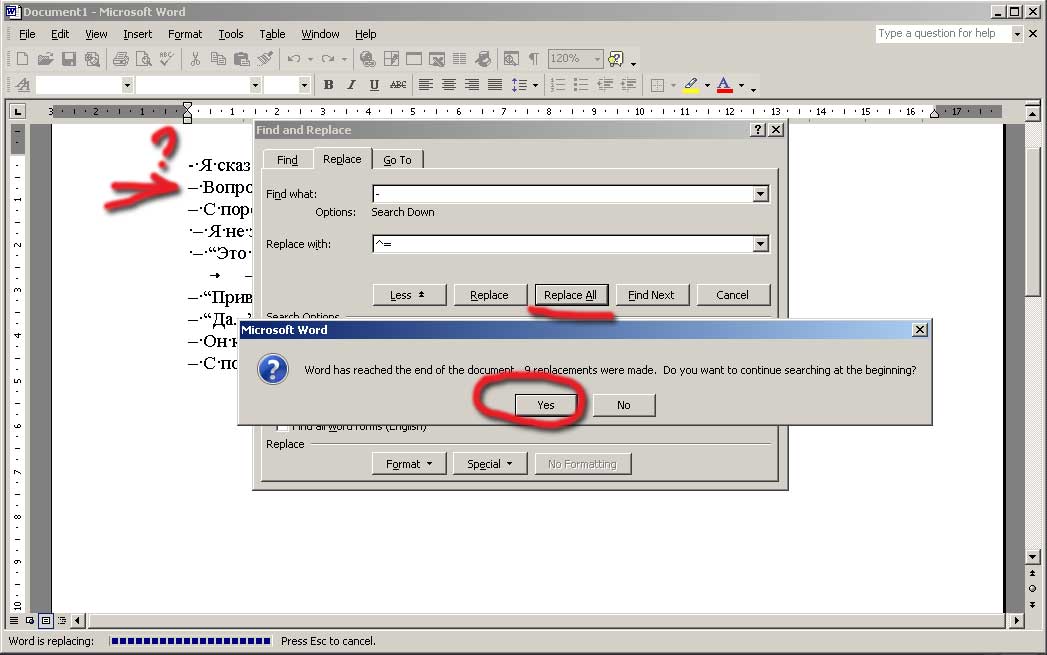This screenshot has width=1047, height=655.
Task: Expand the Replace with history dropdown
Action: [x=761, y=244]
